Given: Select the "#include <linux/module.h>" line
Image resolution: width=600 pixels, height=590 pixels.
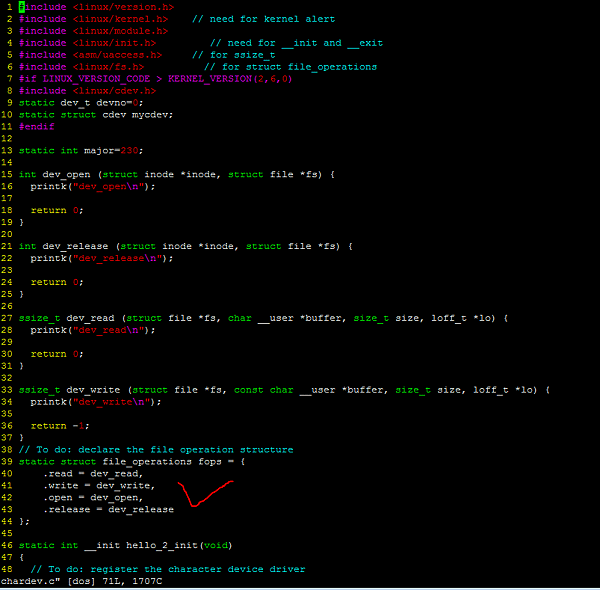Looking at the screenshot, I should 93,31.
